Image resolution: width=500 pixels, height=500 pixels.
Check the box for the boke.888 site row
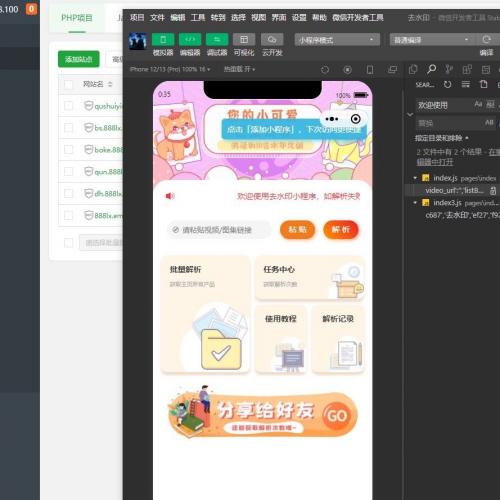(x=68, y=150)
